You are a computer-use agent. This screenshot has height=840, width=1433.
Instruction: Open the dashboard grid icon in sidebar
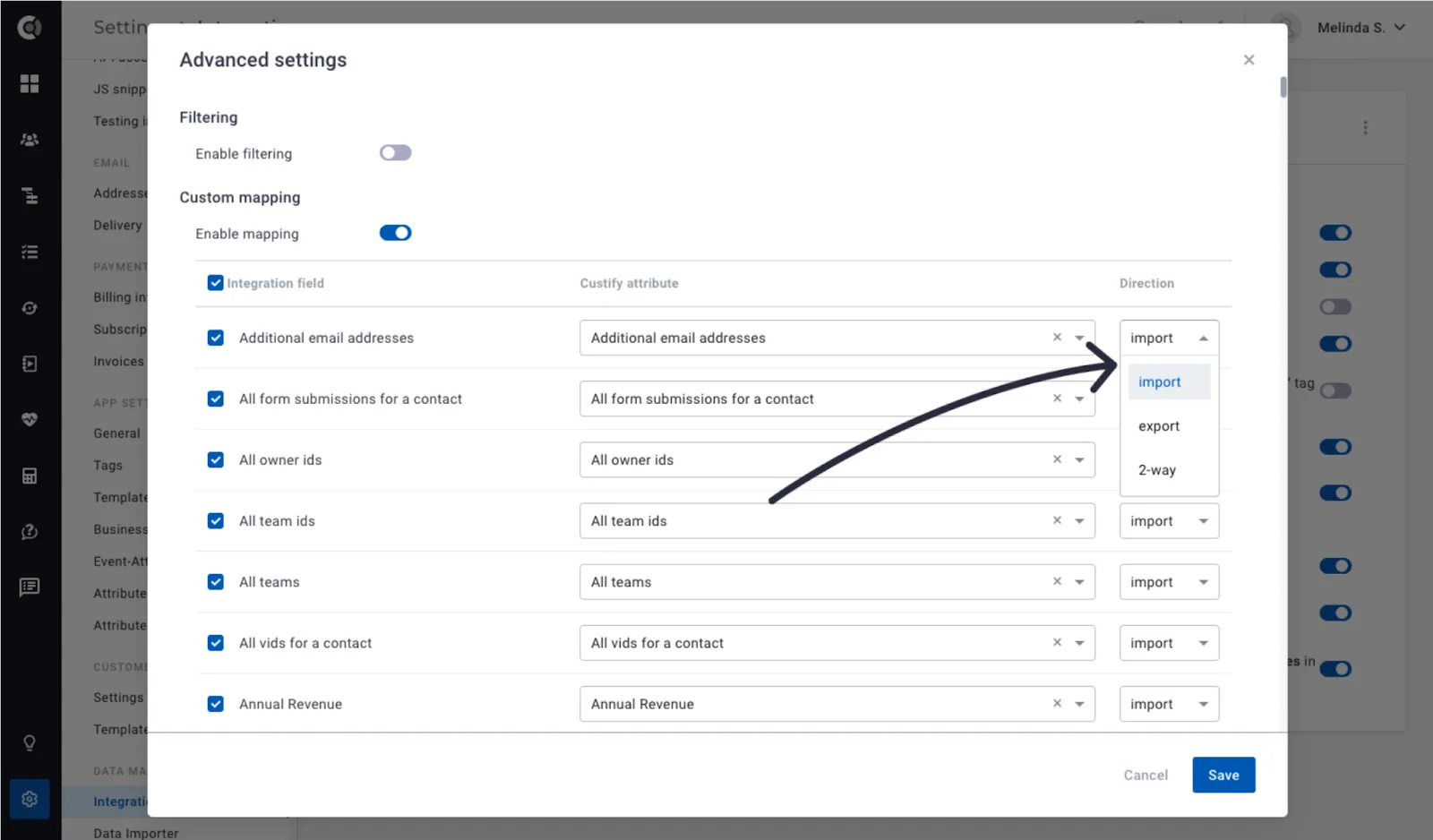point(30,83)
